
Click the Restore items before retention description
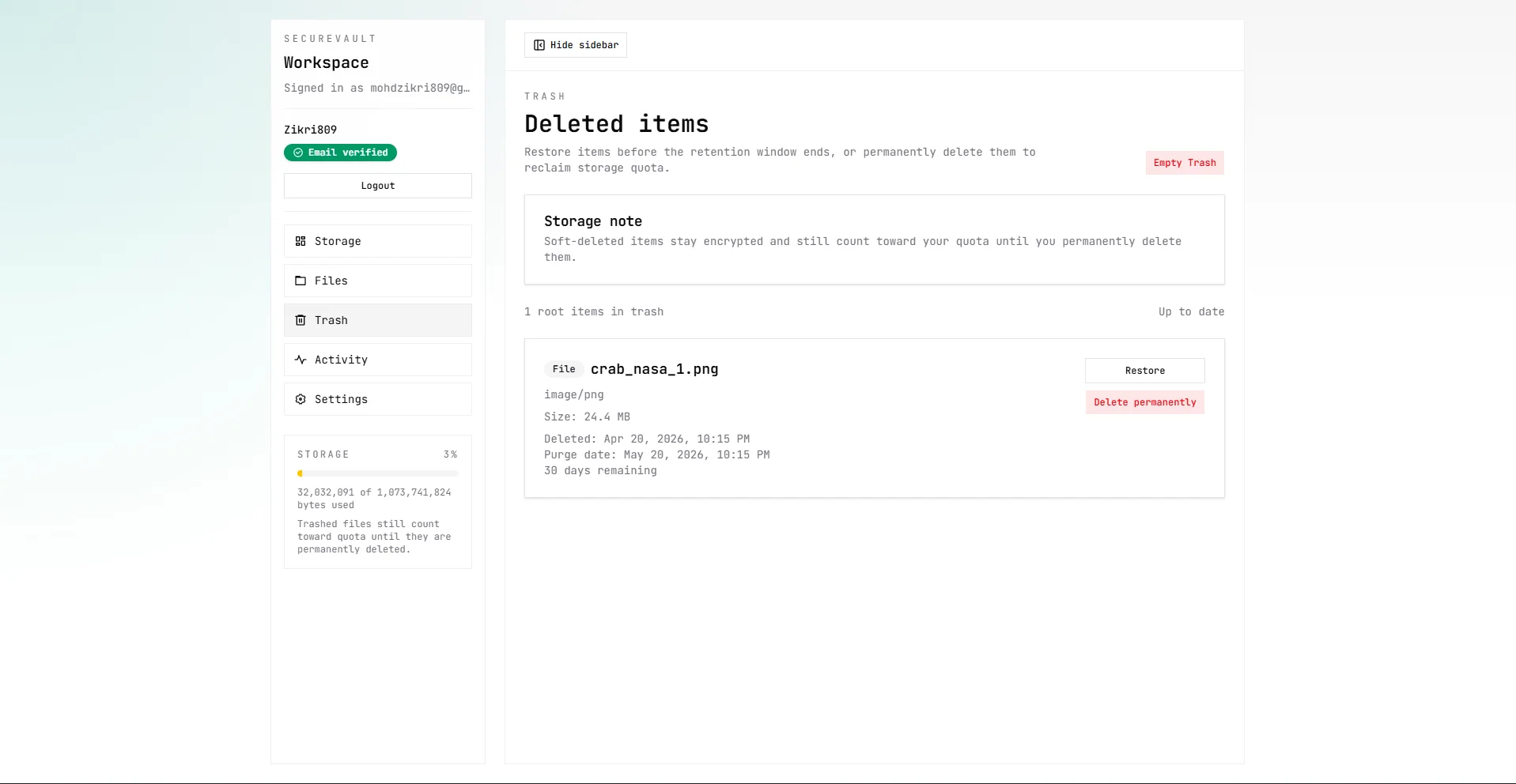click(780, 160)
